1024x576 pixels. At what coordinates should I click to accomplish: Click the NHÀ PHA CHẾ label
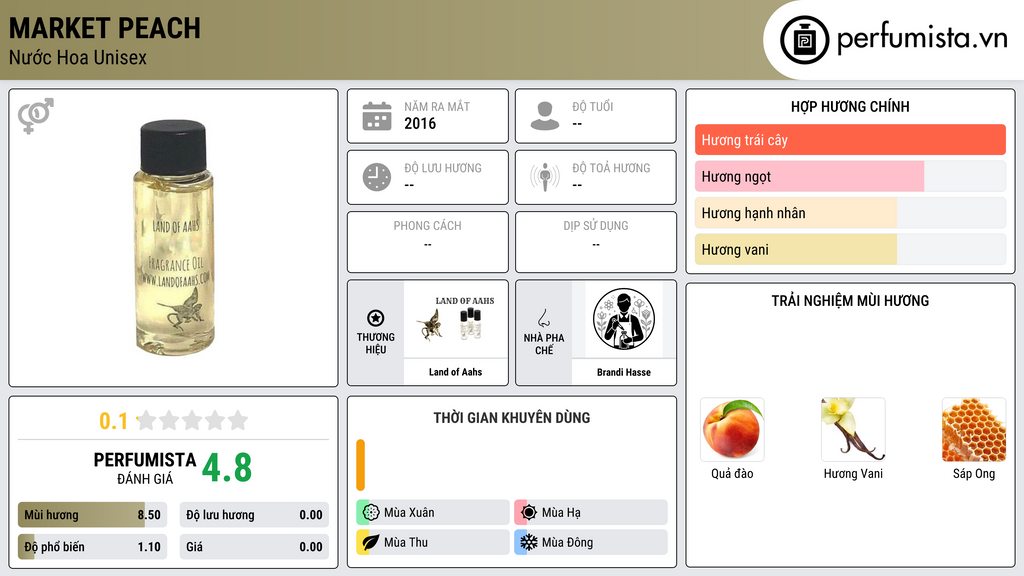543,344
